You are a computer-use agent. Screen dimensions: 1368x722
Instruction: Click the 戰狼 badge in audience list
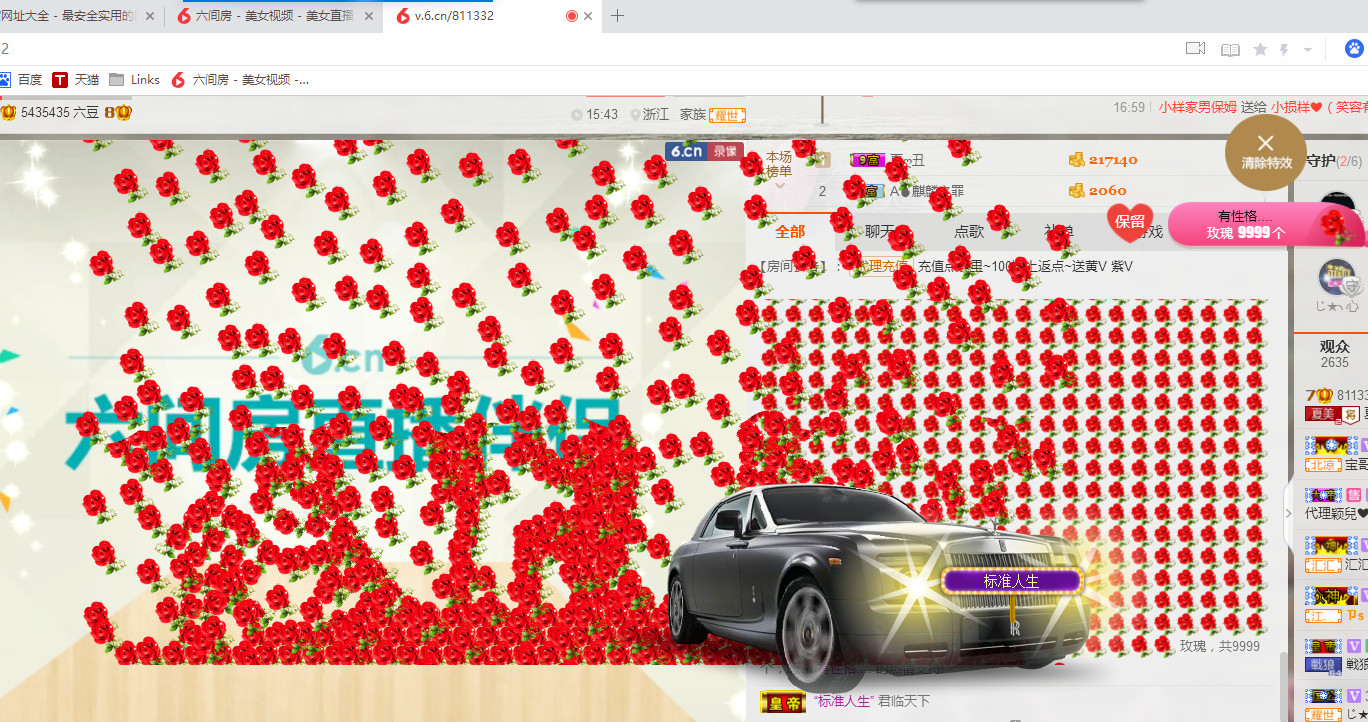tap(1322, 665)
